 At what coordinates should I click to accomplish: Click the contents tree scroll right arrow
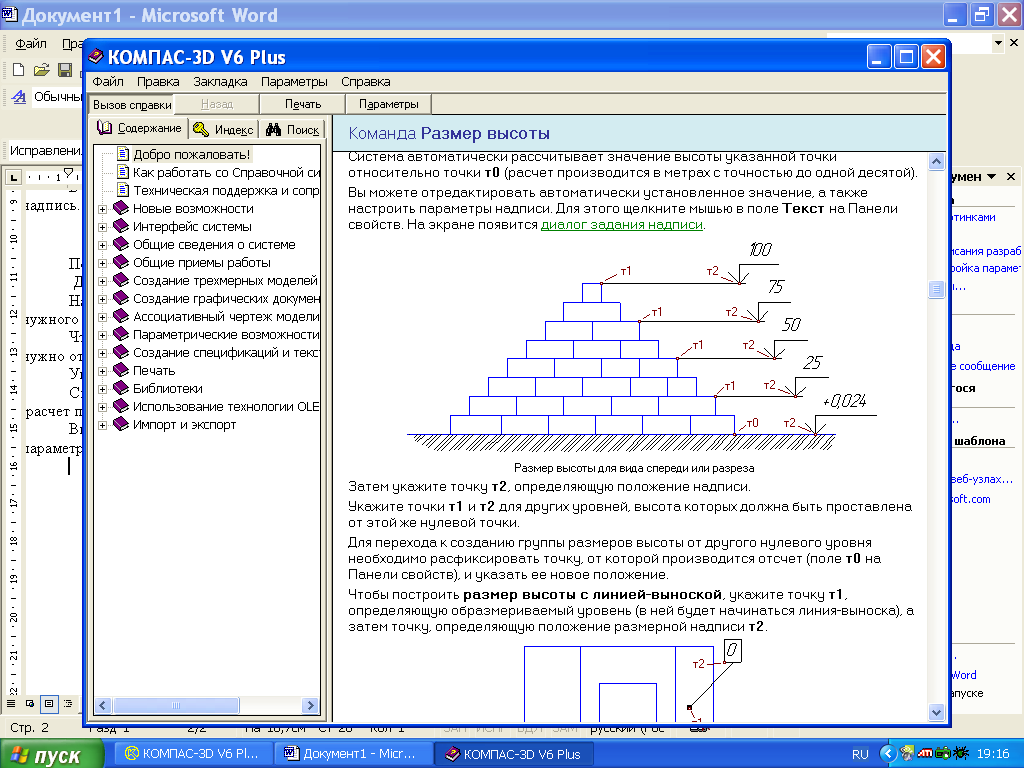pos(311,705)
